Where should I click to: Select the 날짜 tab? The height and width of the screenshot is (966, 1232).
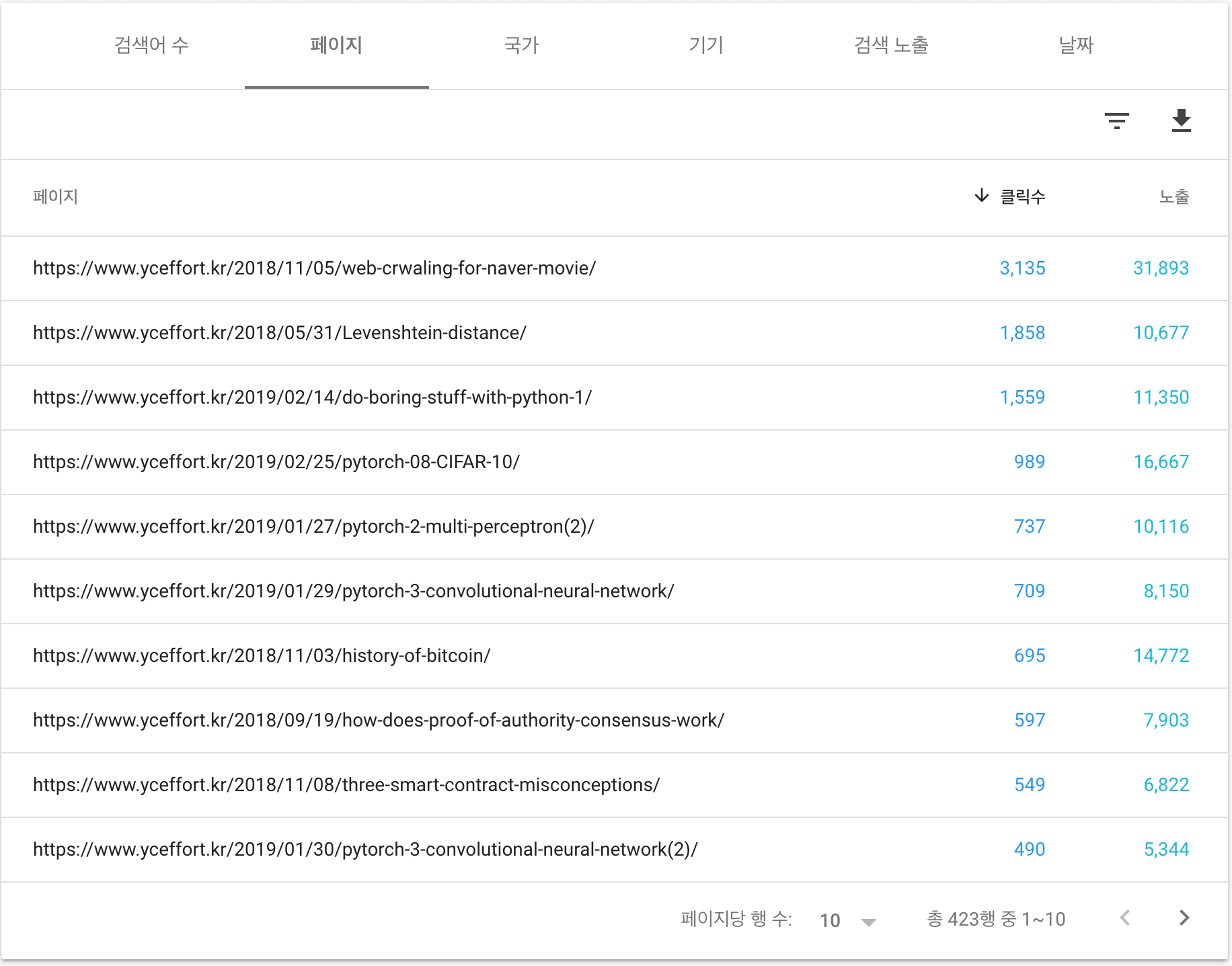(1076, 45)
